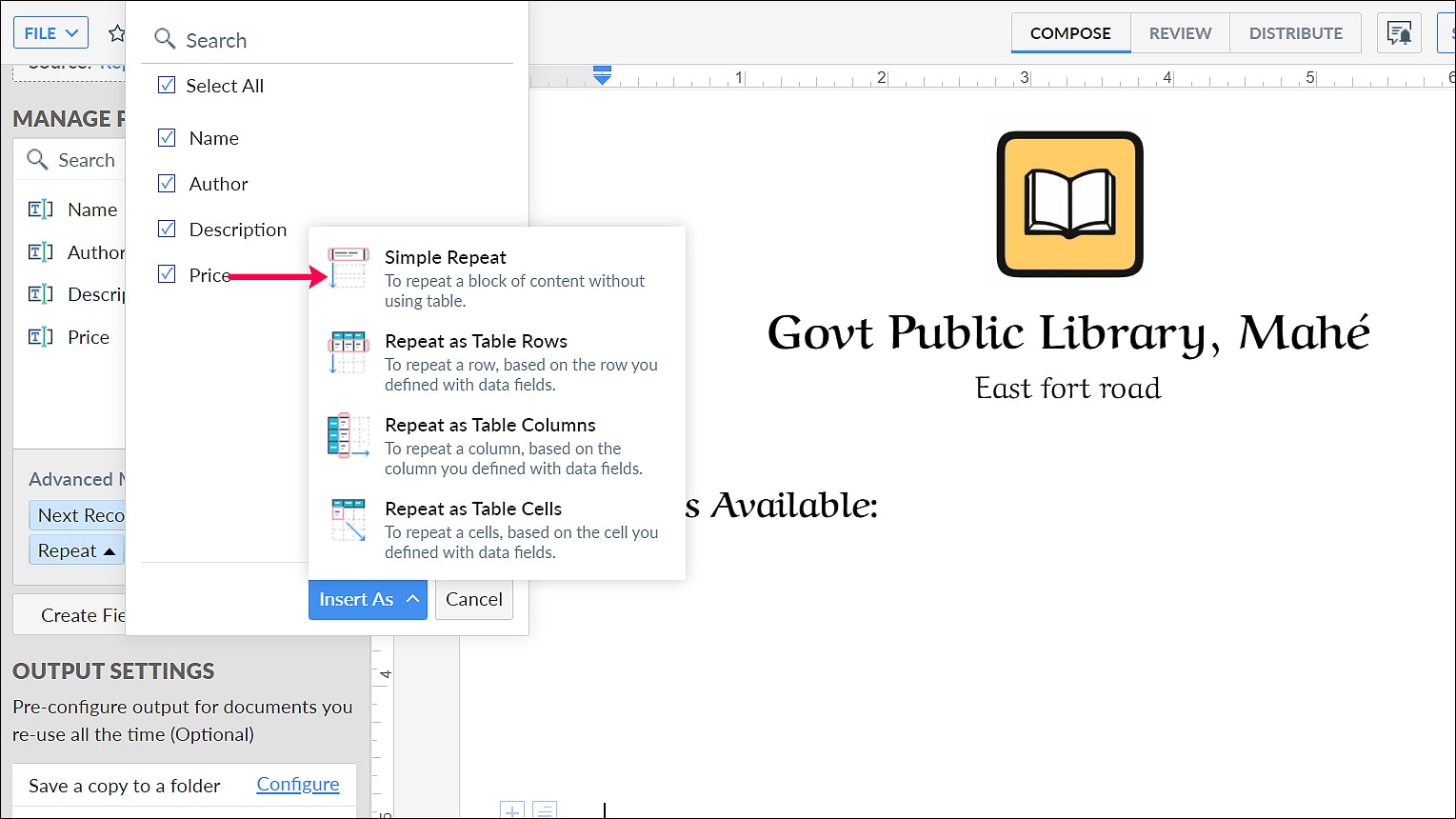The height and width of the screenshot is (819, 1456).
Task: Click the East fort road subtitle
Action: click(x=1068, y=389)
